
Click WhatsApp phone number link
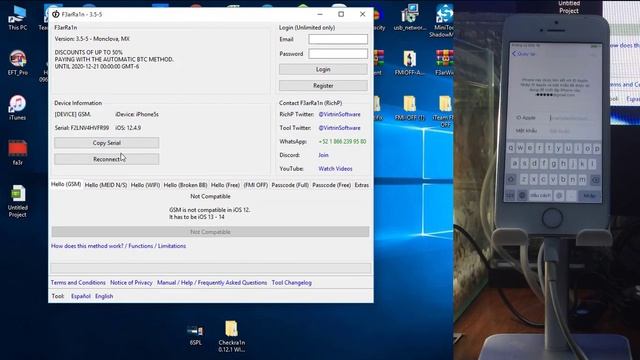342,142
